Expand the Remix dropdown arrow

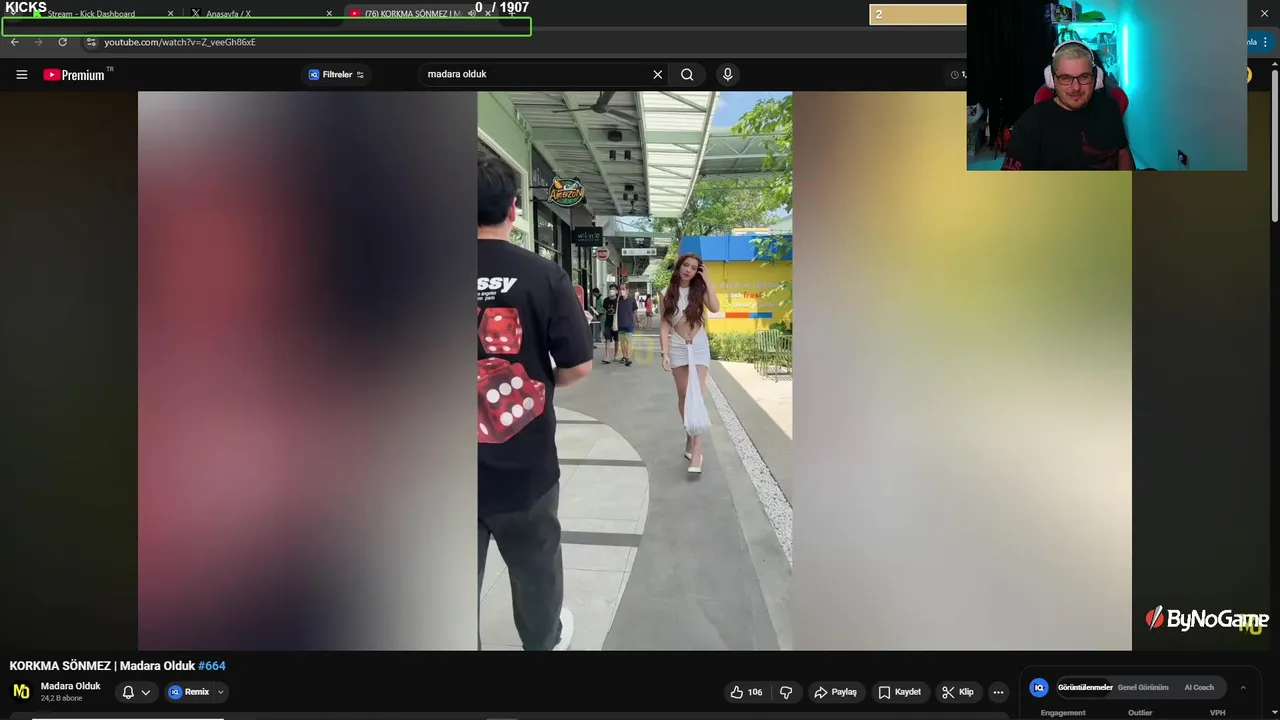click(221, 692)
